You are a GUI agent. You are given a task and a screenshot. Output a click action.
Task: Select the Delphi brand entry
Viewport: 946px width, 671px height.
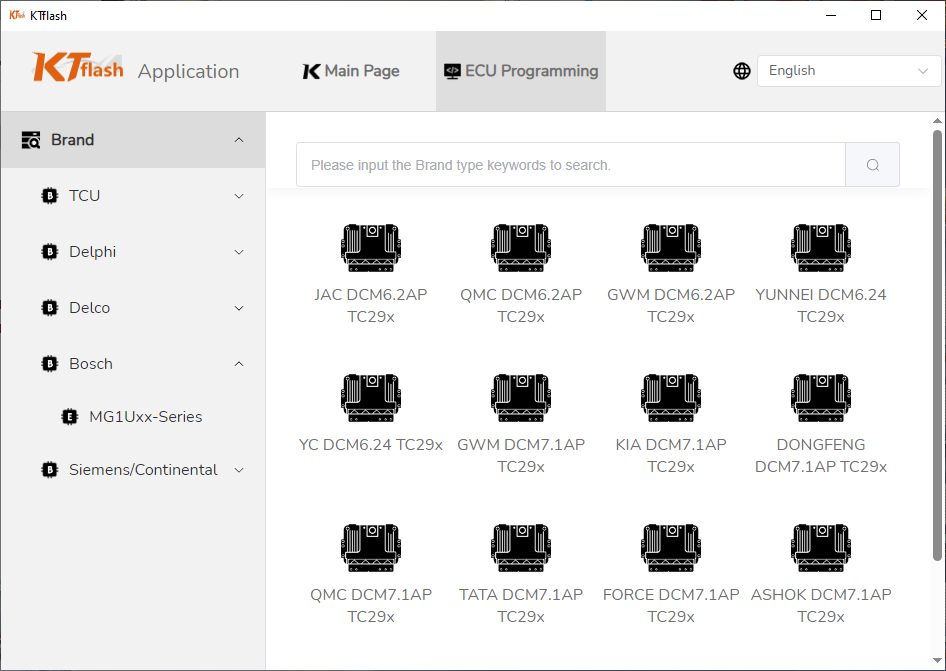(133, 252)
